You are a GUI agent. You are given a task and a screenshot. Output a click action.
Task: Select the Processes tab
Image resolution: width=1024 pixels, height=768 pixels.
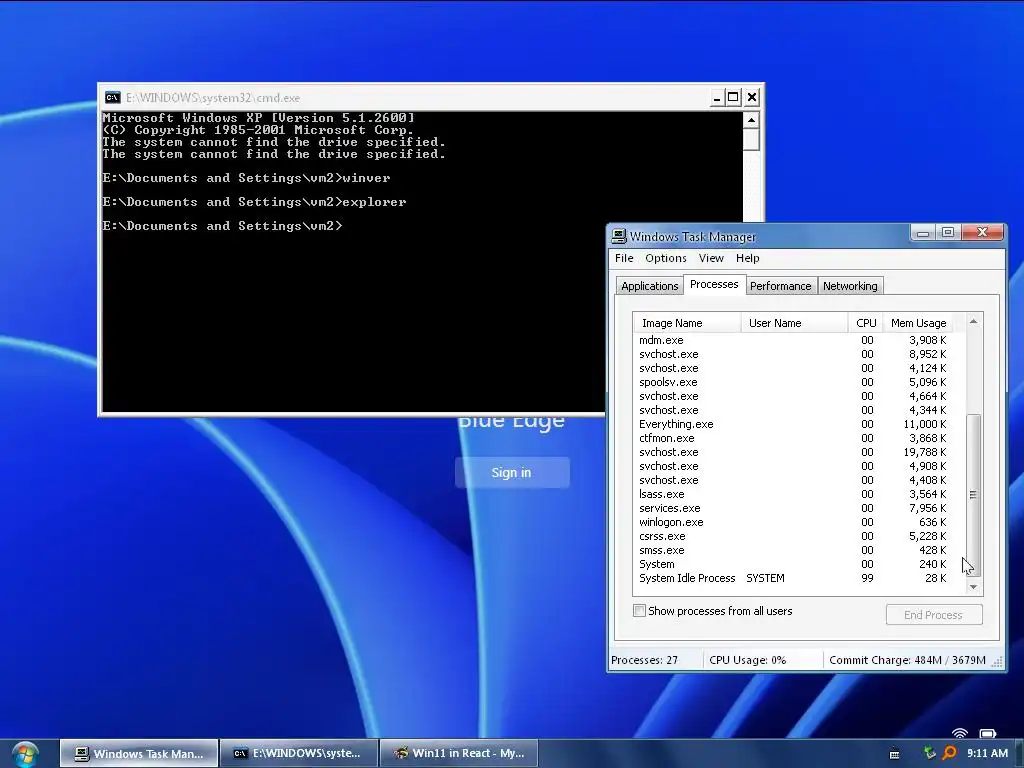714,284
